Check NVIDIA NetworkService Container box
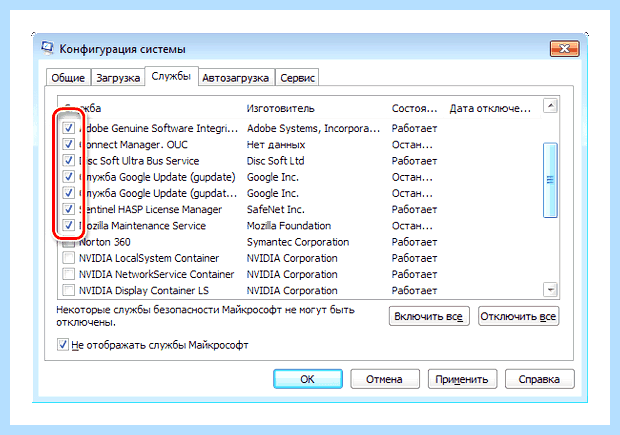The image size is (620, 435). [68, 274]
